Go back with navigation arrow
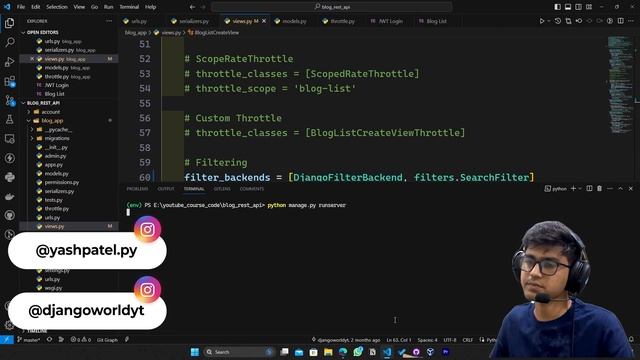Image resolution: width=640 pixels, height=360 pixels. click(x=192, y=7)
